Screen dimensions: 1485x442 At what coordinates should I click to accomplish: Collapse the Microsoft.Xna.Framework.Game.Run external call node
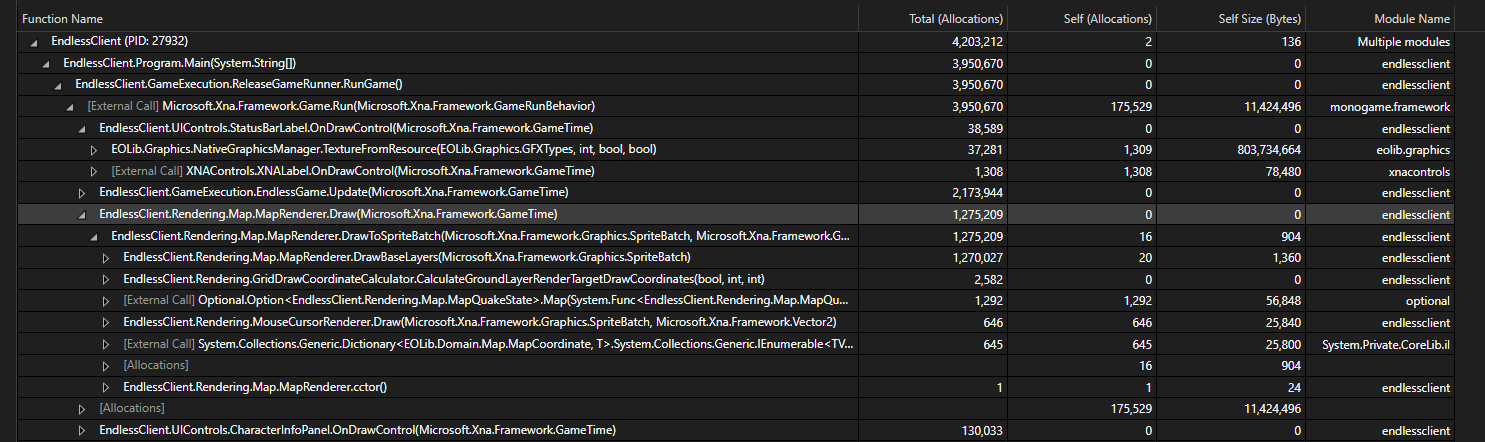point(70,106)
